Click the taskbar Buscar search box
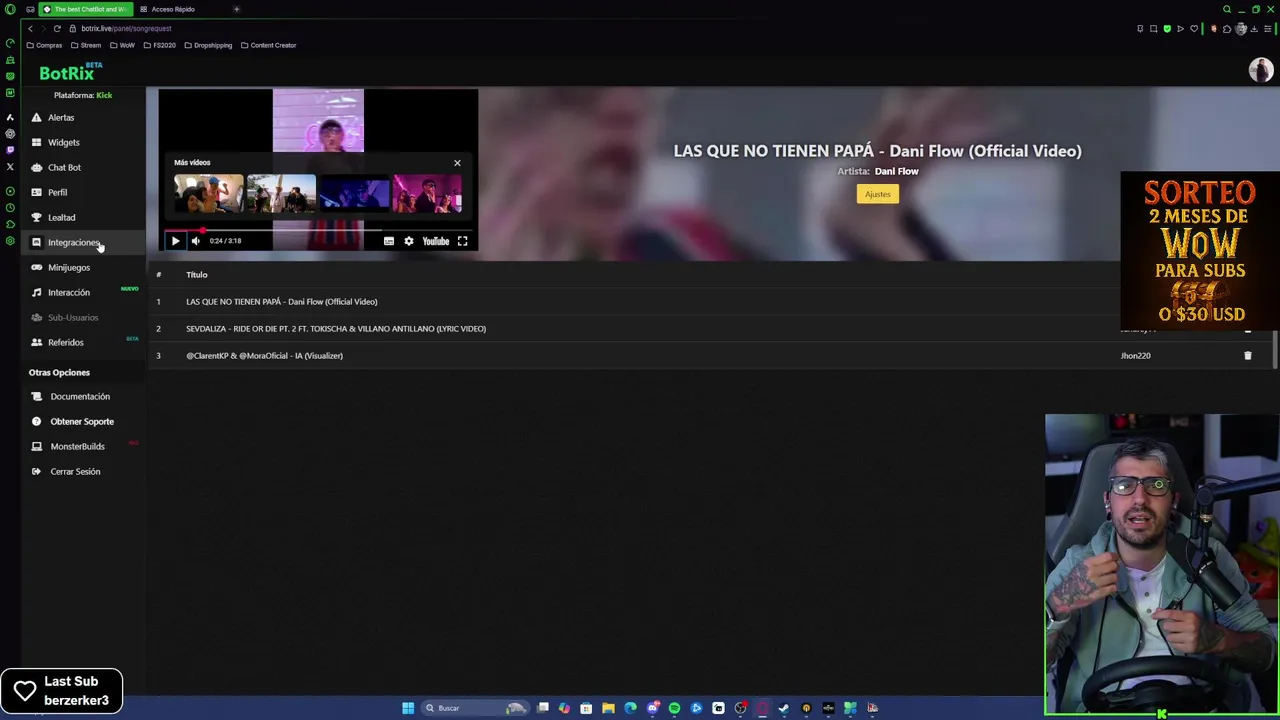Screen dimensions: 1280x720 tap(476, 708)
